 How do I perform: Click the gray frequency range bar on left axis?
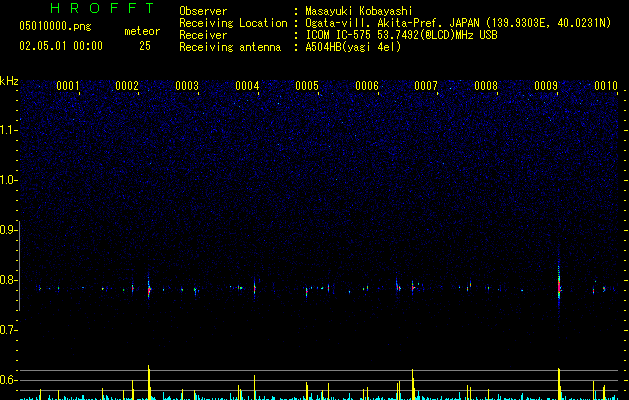[19, 265]
